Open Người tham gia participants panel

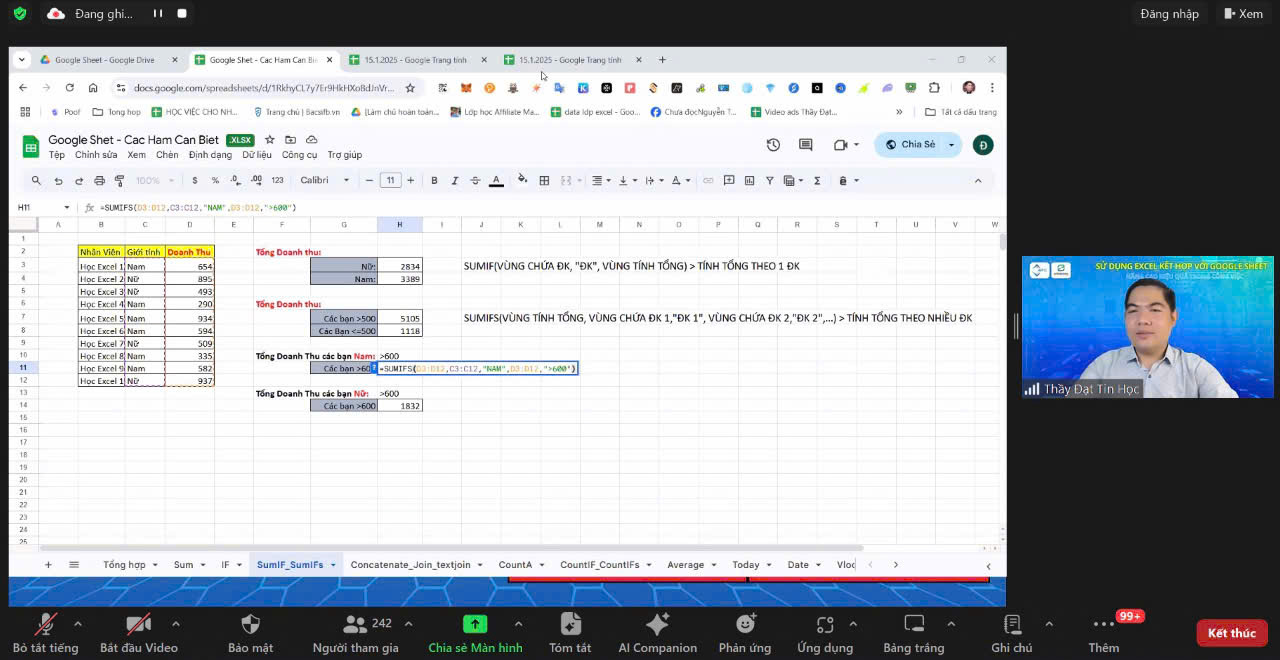[x=355, y=634]
